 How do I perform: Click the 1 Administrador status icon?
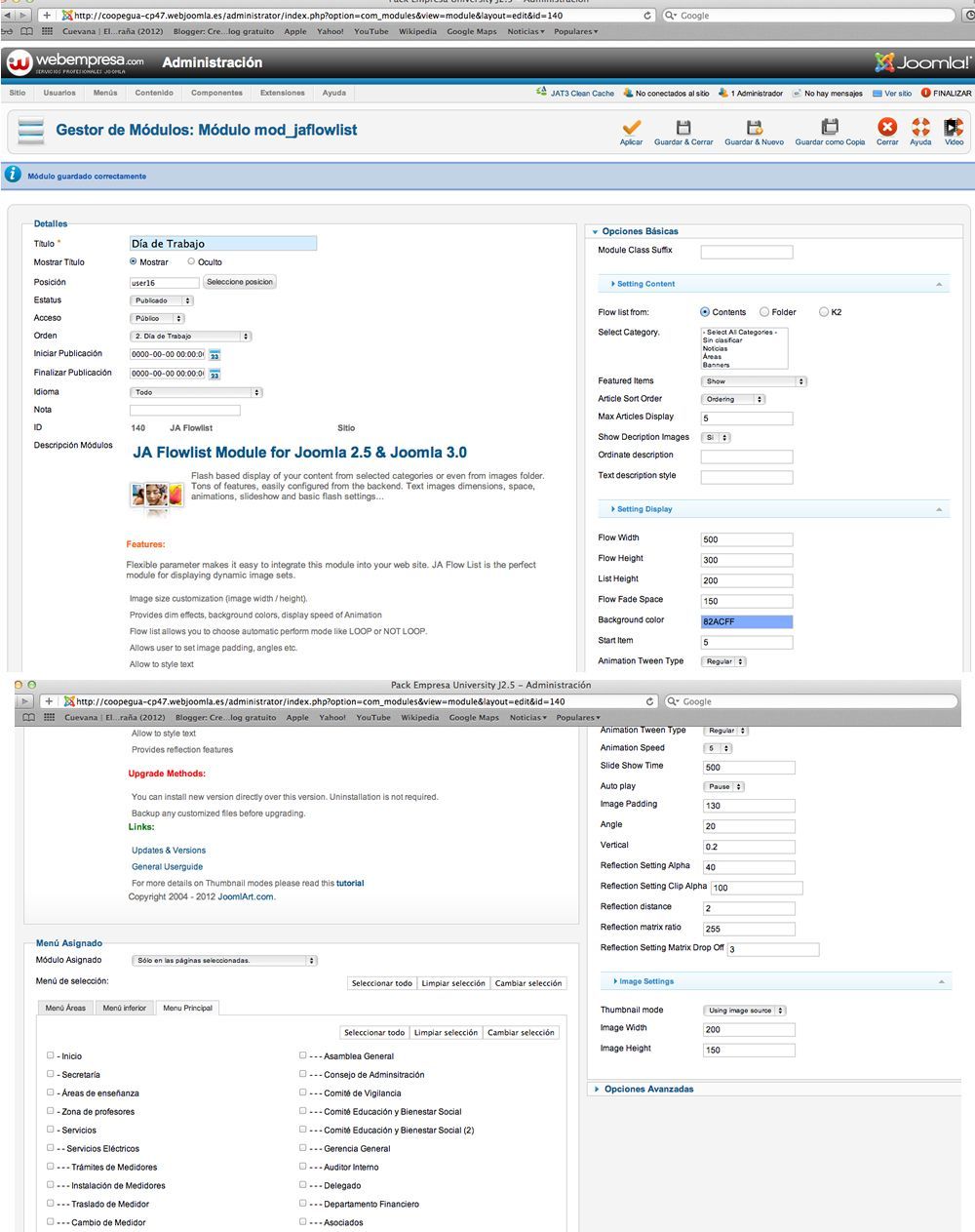(723, 94)
